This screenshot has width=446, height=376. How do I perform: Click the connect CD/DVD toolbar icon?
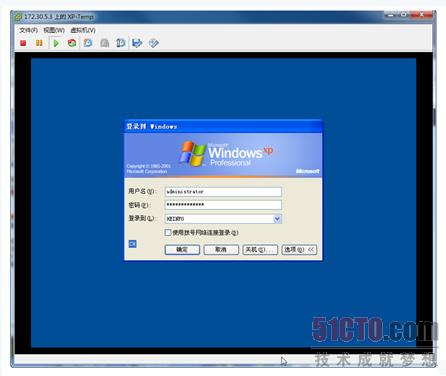pyautogui.click(x=153, y=43)
